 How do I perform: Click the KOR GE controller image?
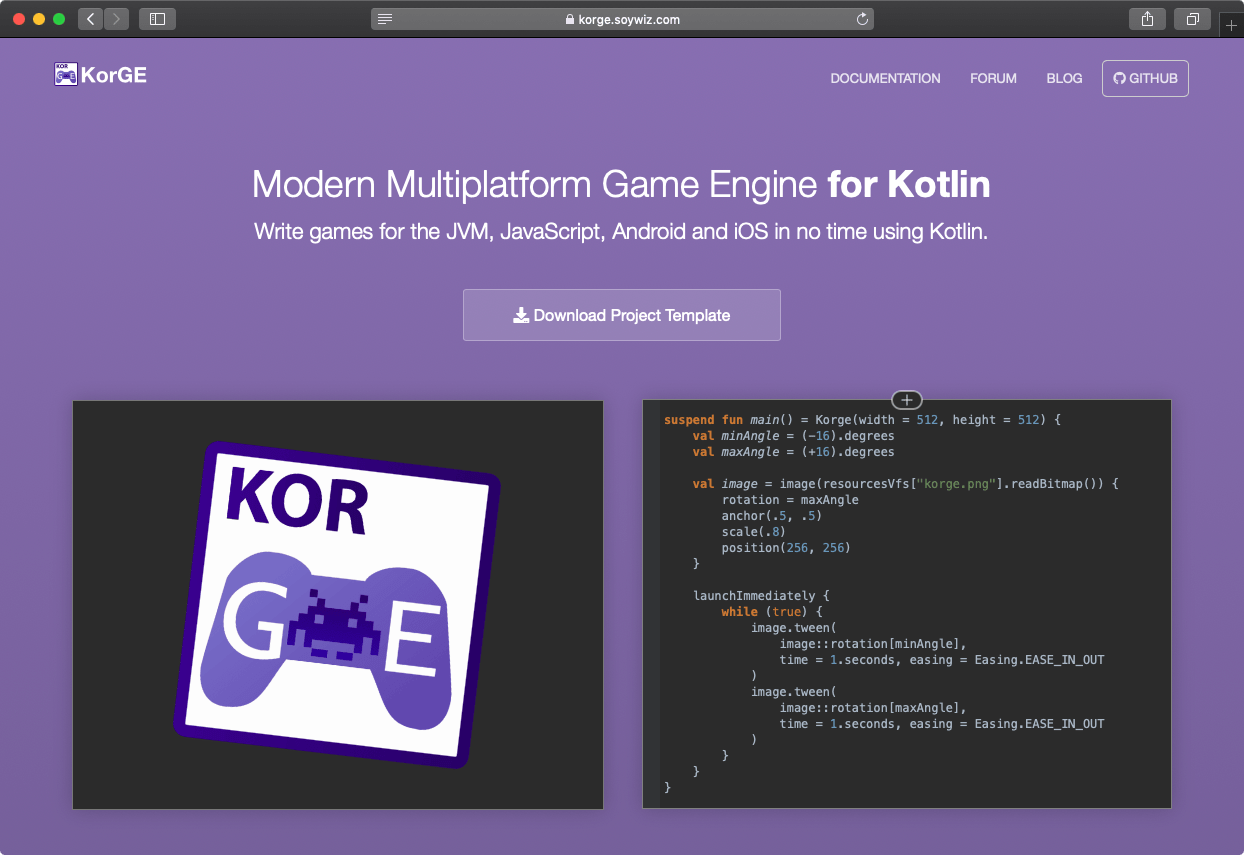click(337, 604)
